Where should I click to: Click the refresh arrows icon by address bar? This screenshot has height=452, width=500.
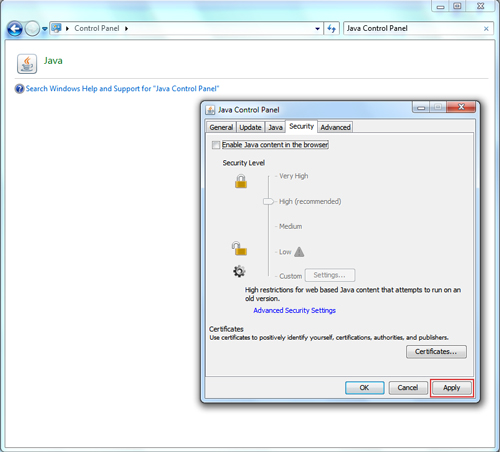pos(331,29)
